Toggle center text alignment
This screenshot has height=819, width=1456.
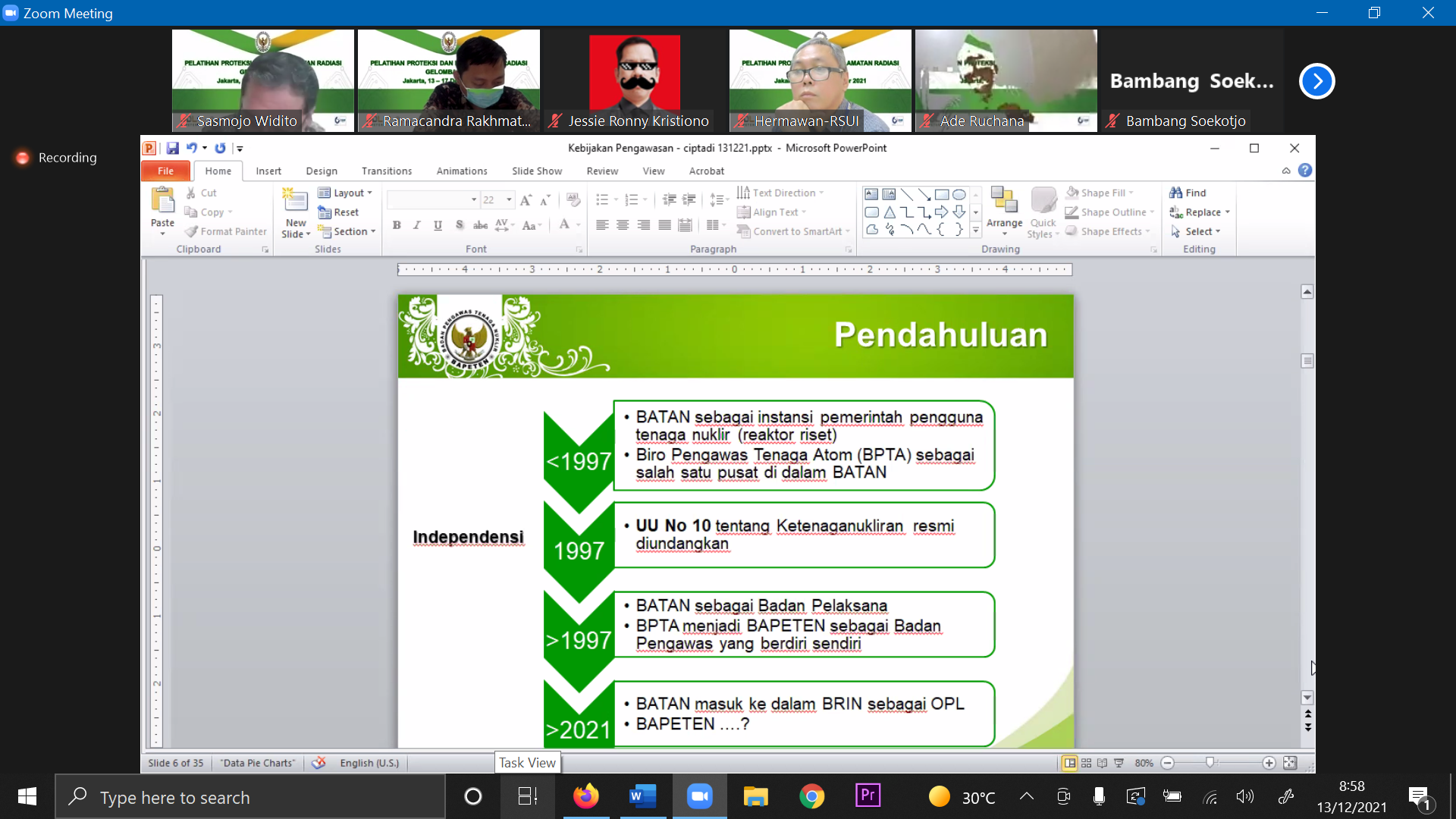[x=623, y=225]
